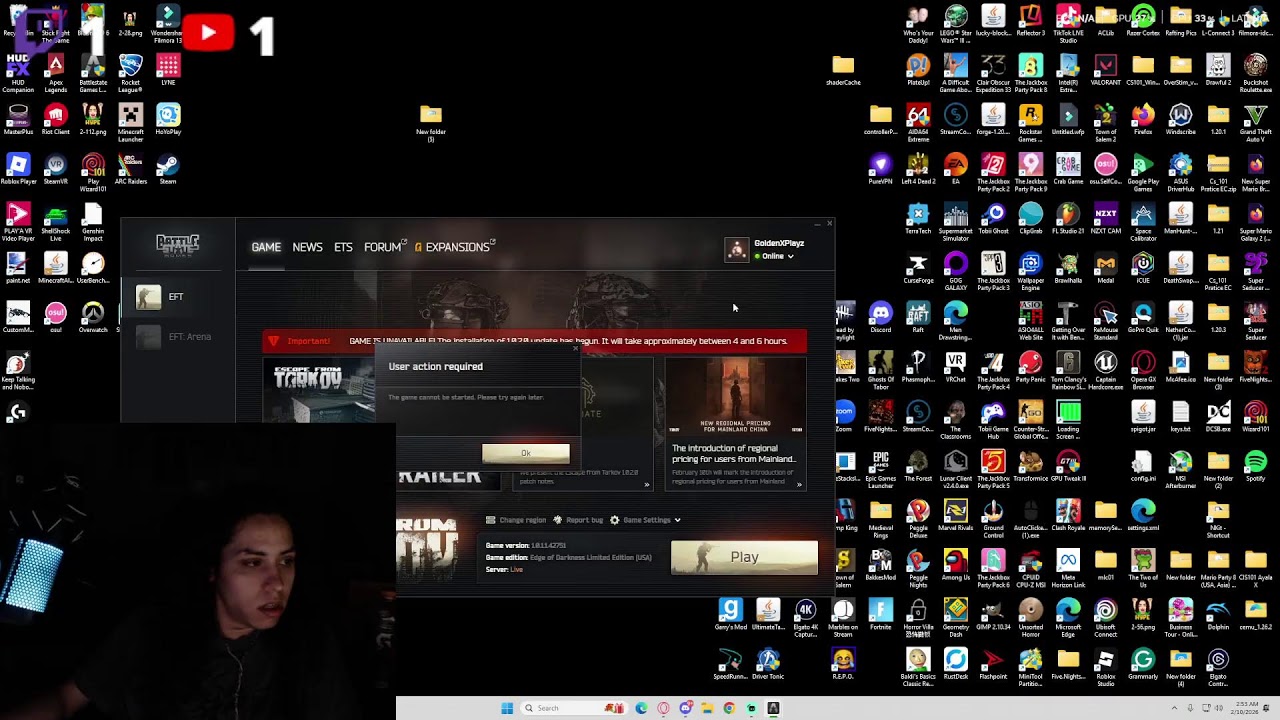Open the EXPANSIONS tab
The height and width of the screenshot is (720, 1280).
coord(456,247)
